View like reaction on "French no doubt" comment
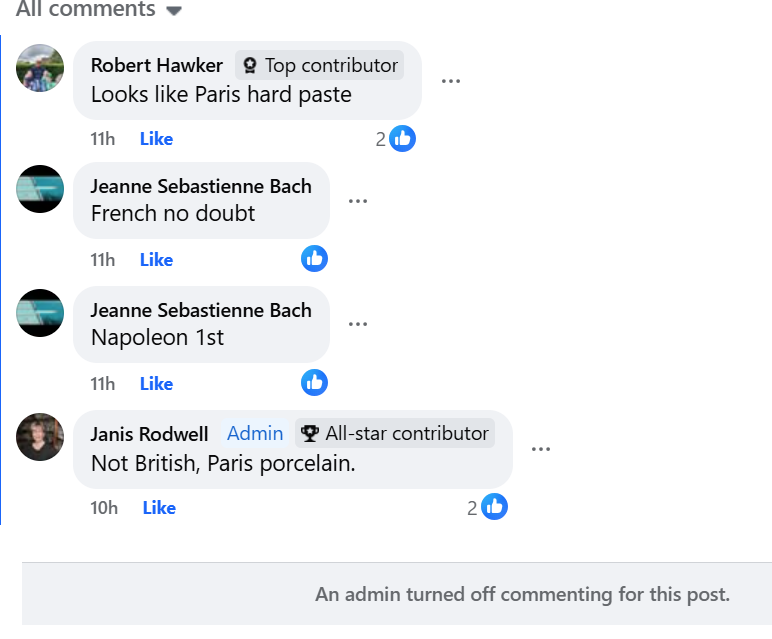This screenshot has height=639, width=772. (314, 259)
